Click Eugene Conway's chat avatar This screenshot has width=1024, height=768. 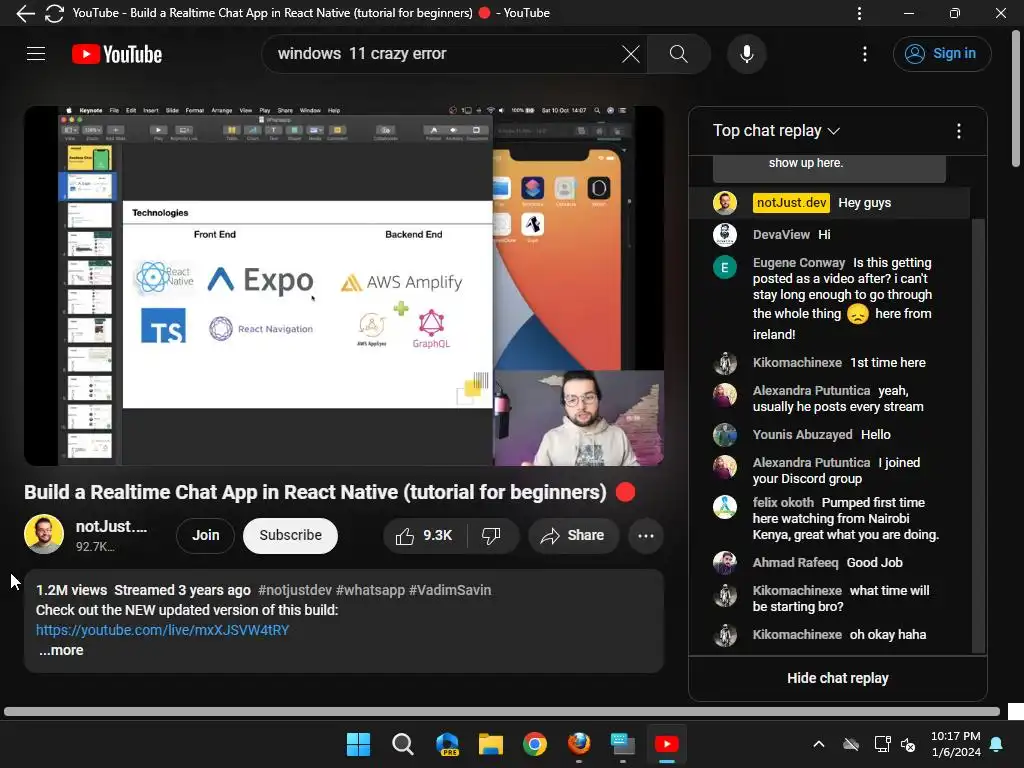point(725,267)
